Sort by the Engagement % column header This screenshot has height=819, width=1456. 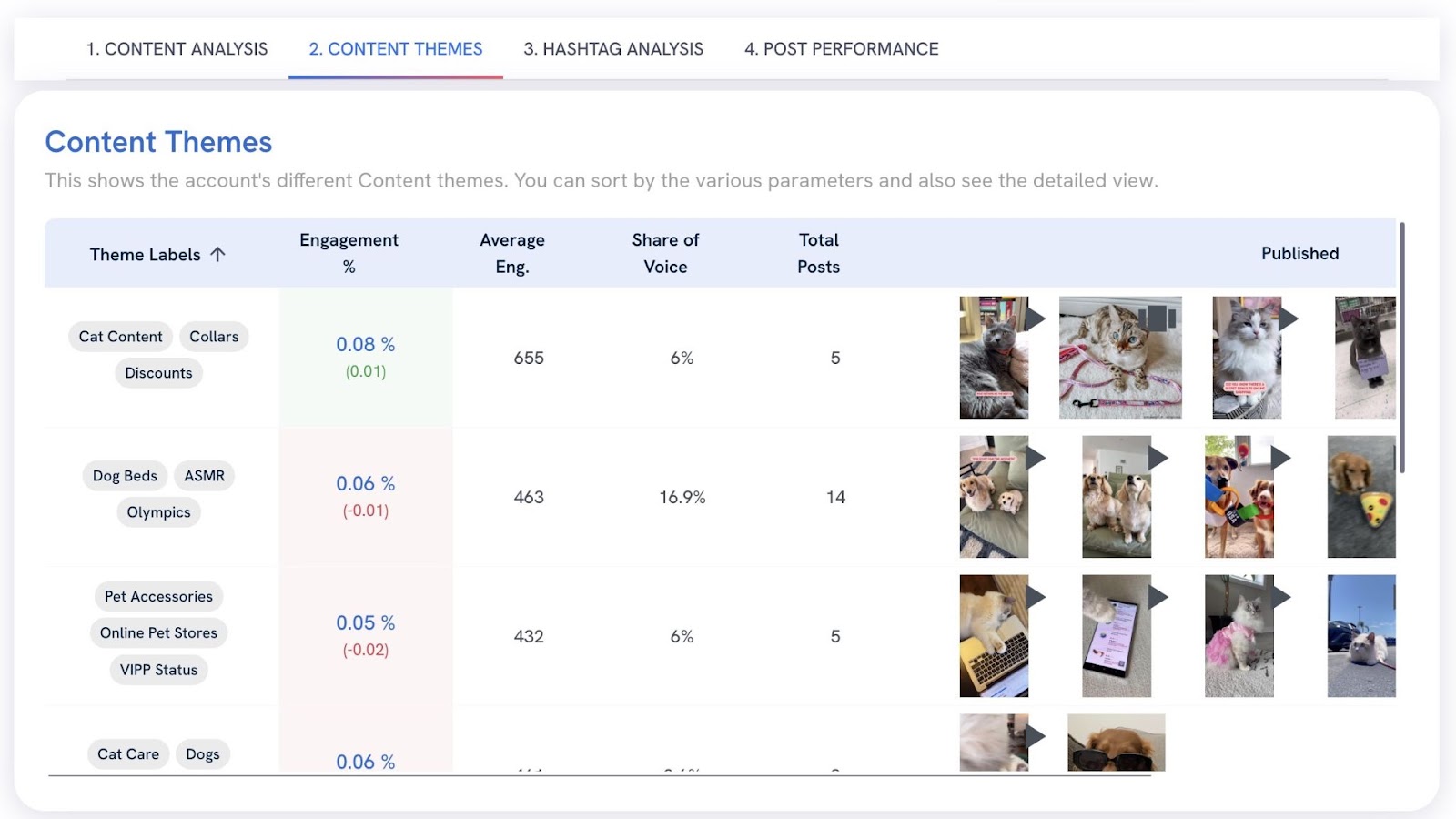pos(349,253)
